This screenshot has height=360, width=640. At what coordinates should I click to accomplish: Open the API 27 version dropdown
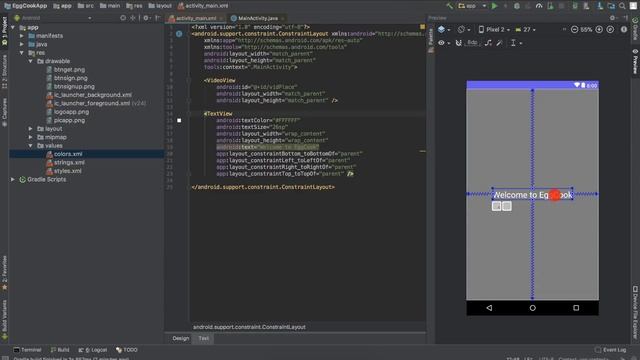pos(526,29)
